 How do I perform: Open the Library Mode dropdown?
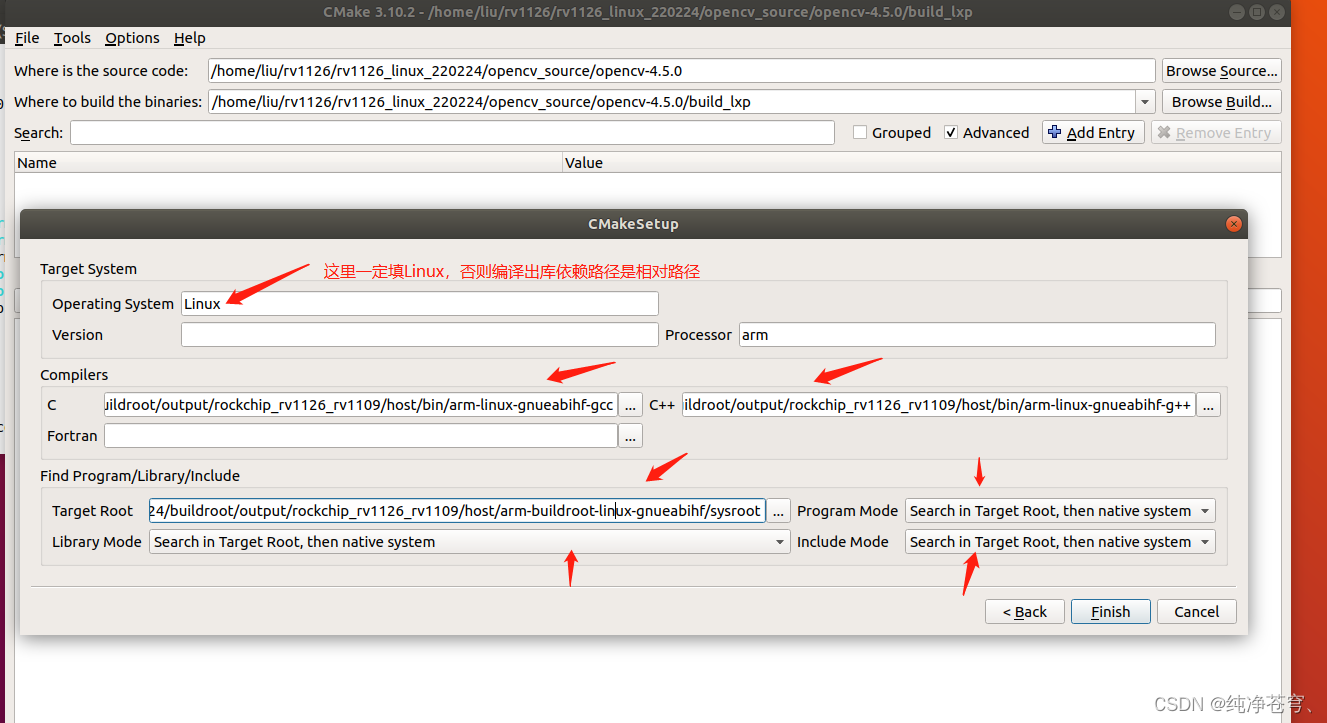(x=470, y=542)
